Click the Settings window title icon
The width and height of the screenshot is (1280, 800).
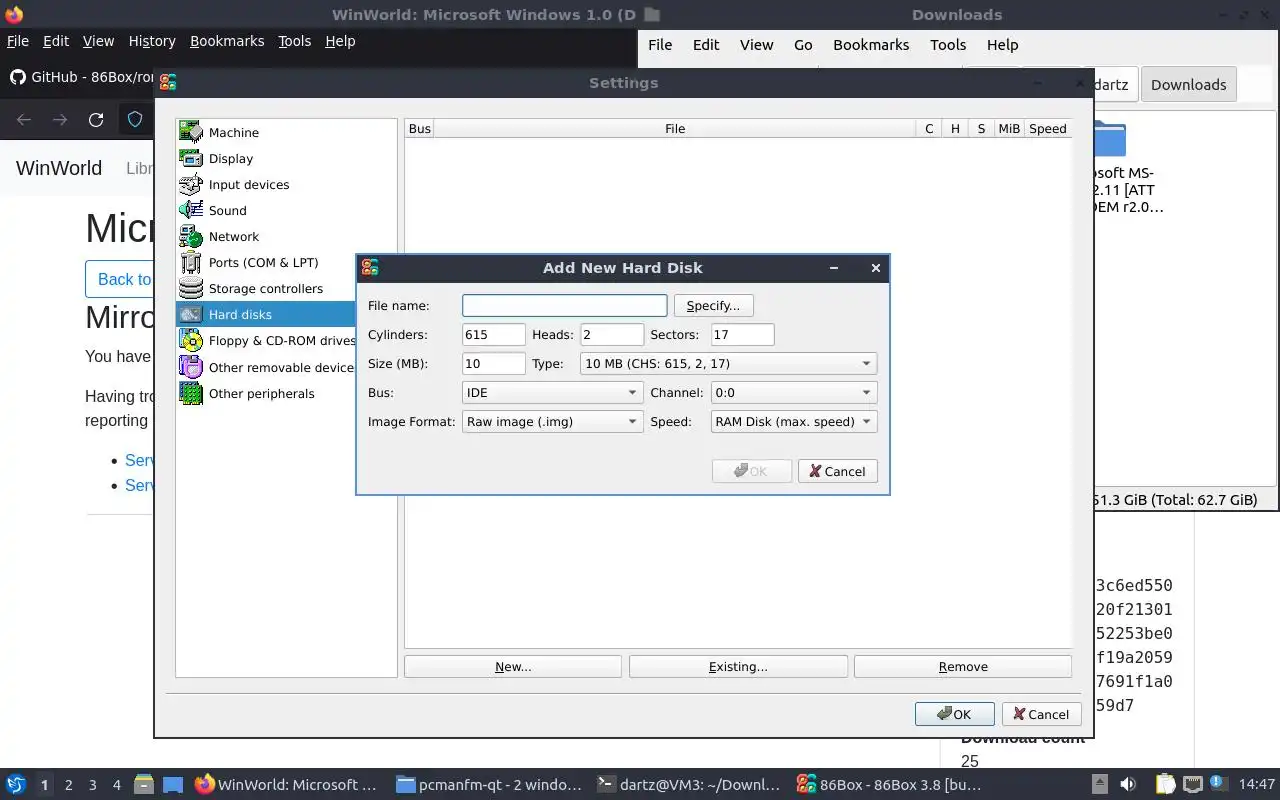click(168, 82)
